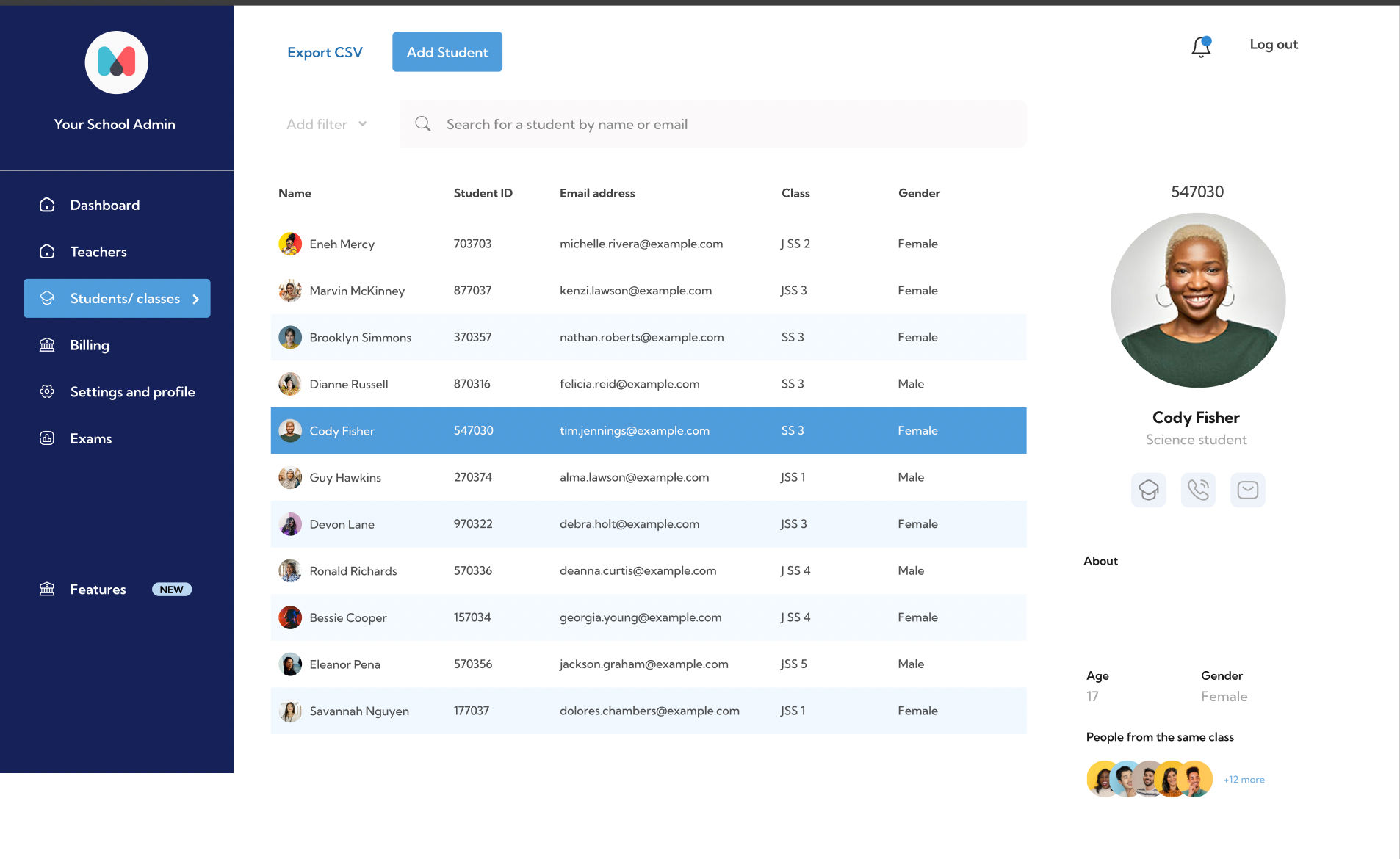Click the Science student subtitle
Viewport: 1400px width, 859px height.
[1197, 440]
